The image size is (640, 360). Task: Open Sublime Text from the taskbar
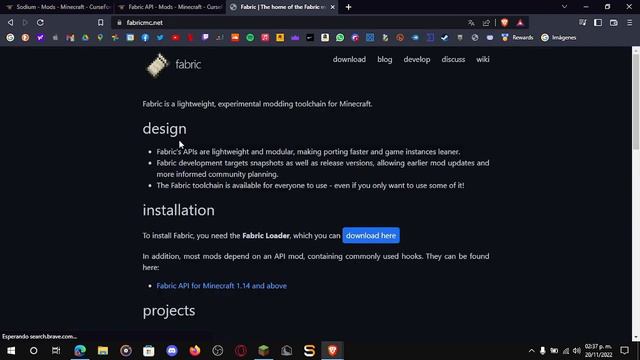(309, 351)
